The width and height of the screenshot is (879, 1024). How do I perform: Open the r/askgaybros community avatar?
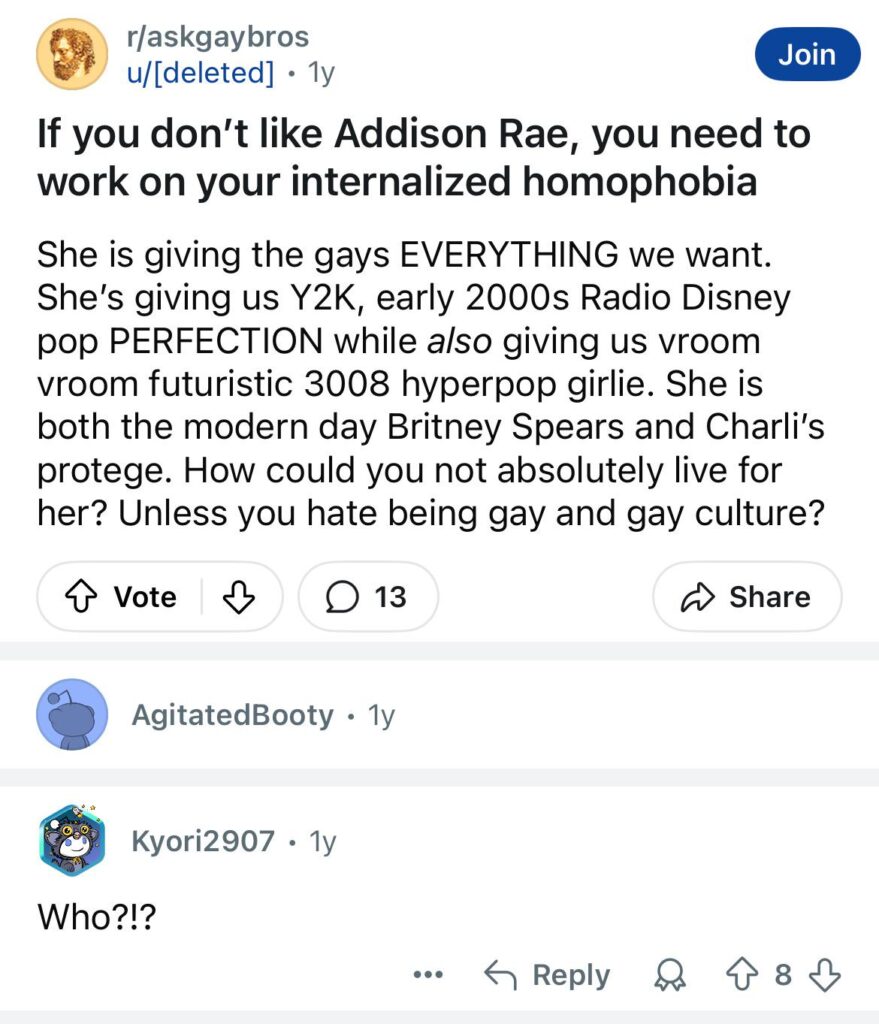71,55
